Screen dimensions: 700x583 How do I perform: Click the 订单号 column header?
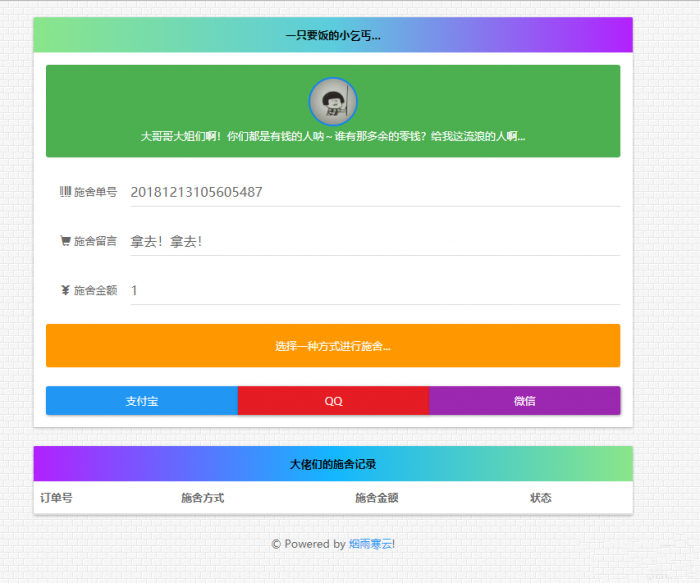click(56, 498)
